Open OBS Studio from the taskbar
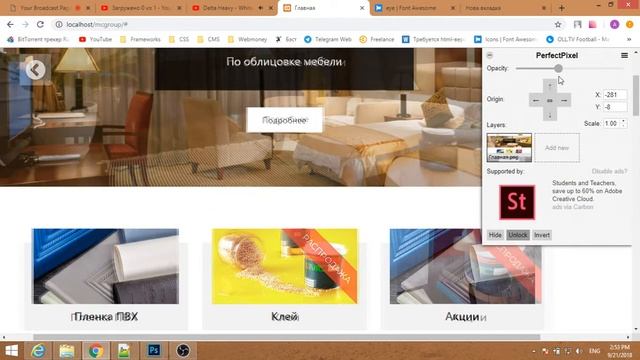Viewport: 640px width, 360px height. point(183,351)
